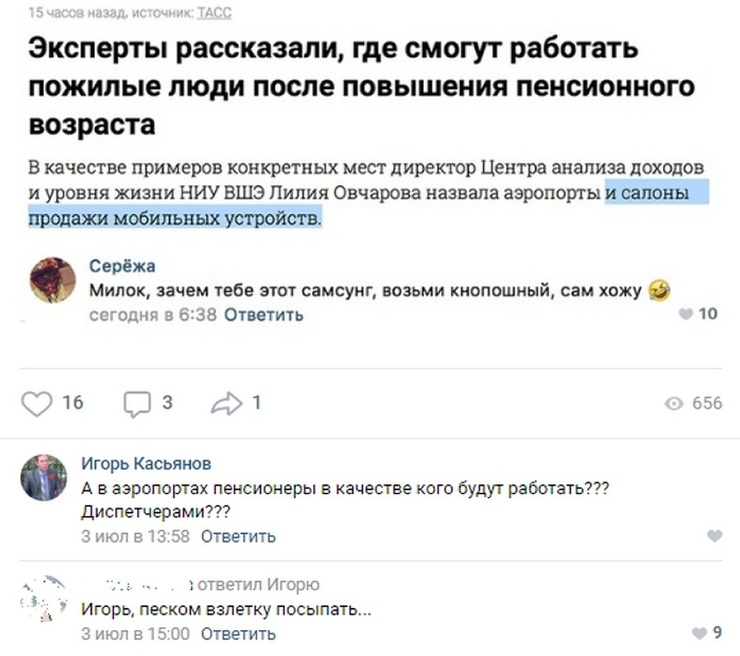Click Серёжа's avatar picture
Viewport: 740px width, 656px height.
pyautogui.click(x=53, y=280)
